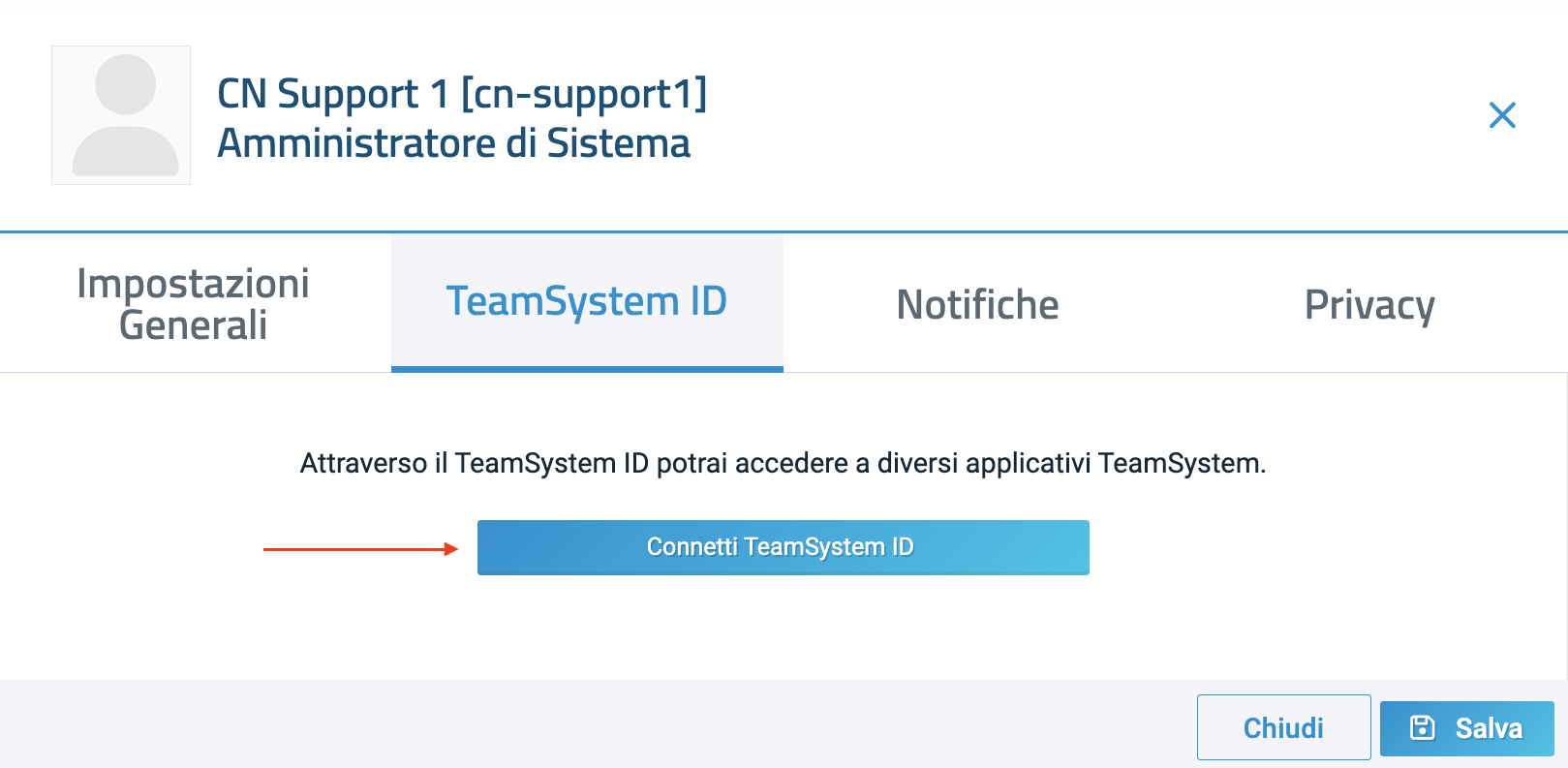Image resolution: width=1568 pixels, height=768 pixels.
Task: Click the "Amministratore di Sistema" role label
Action: (x=453, y=143)
